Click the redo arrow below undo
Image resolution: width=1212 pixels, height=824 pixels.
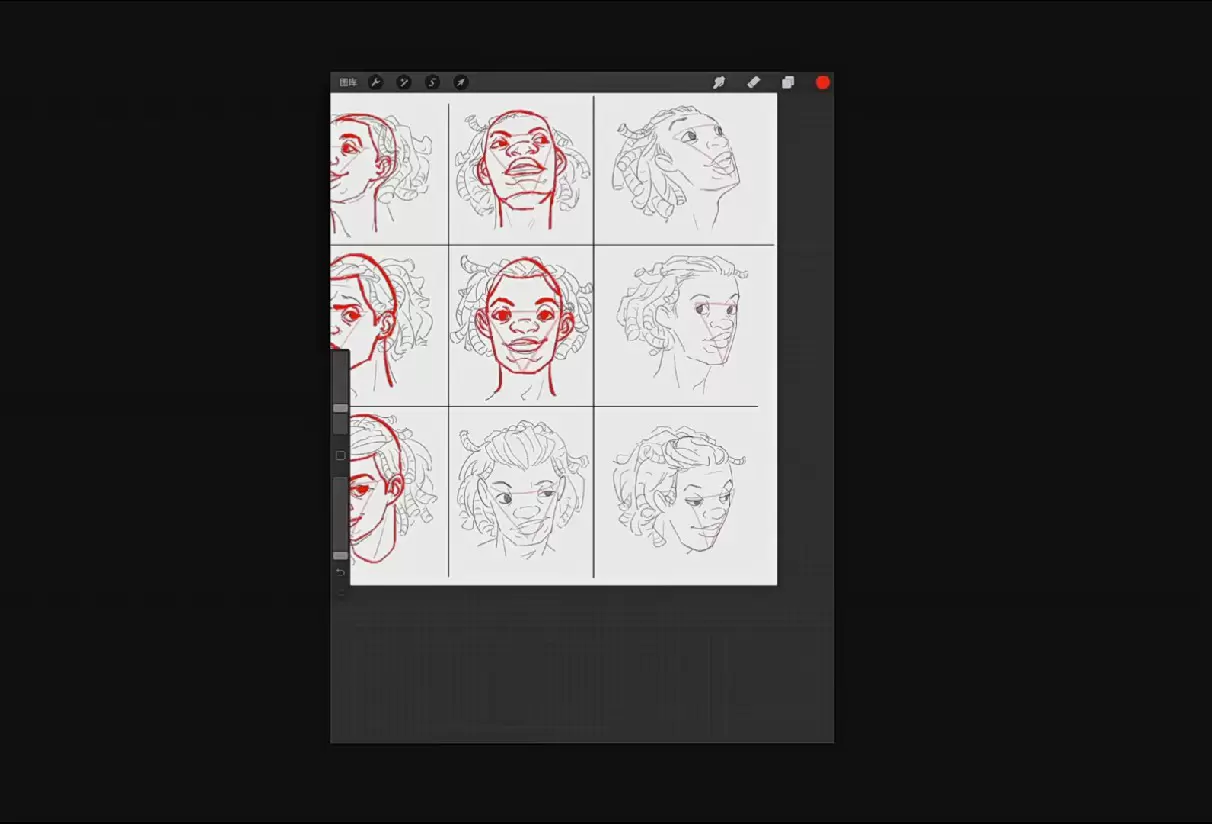point(340,592)
